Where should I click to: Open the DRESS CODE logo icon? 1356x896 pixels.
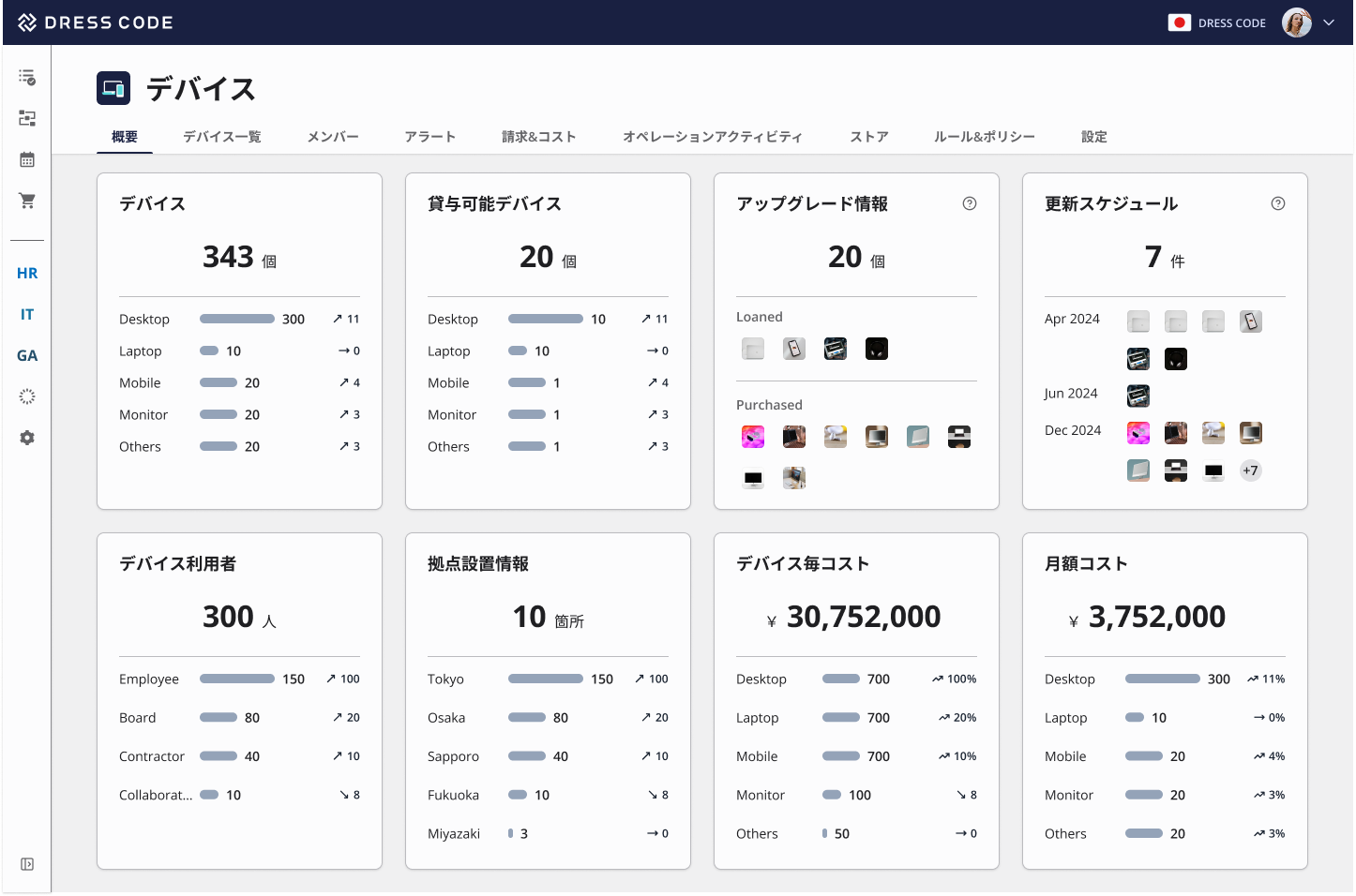25,22
